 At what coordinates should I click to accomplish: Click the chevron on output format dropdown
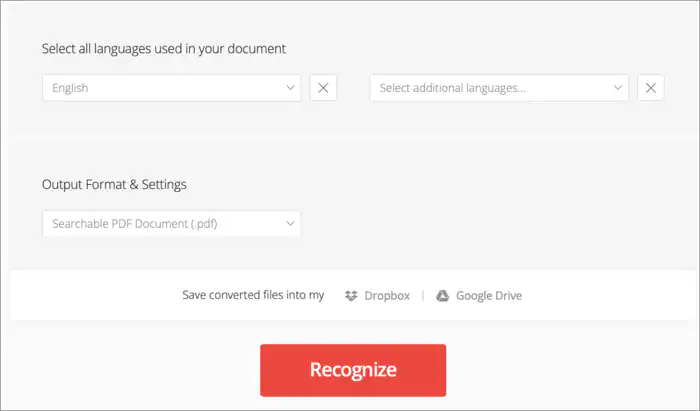291,224
